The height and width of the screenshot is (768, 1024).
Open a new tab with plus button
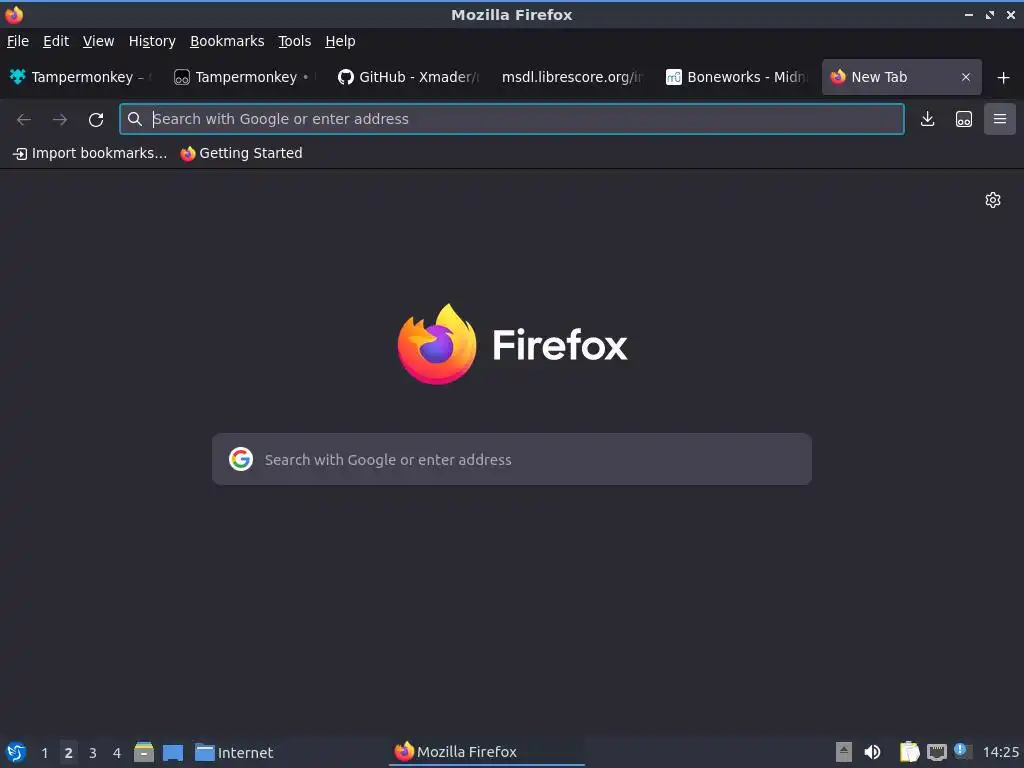click(1004, 78)
